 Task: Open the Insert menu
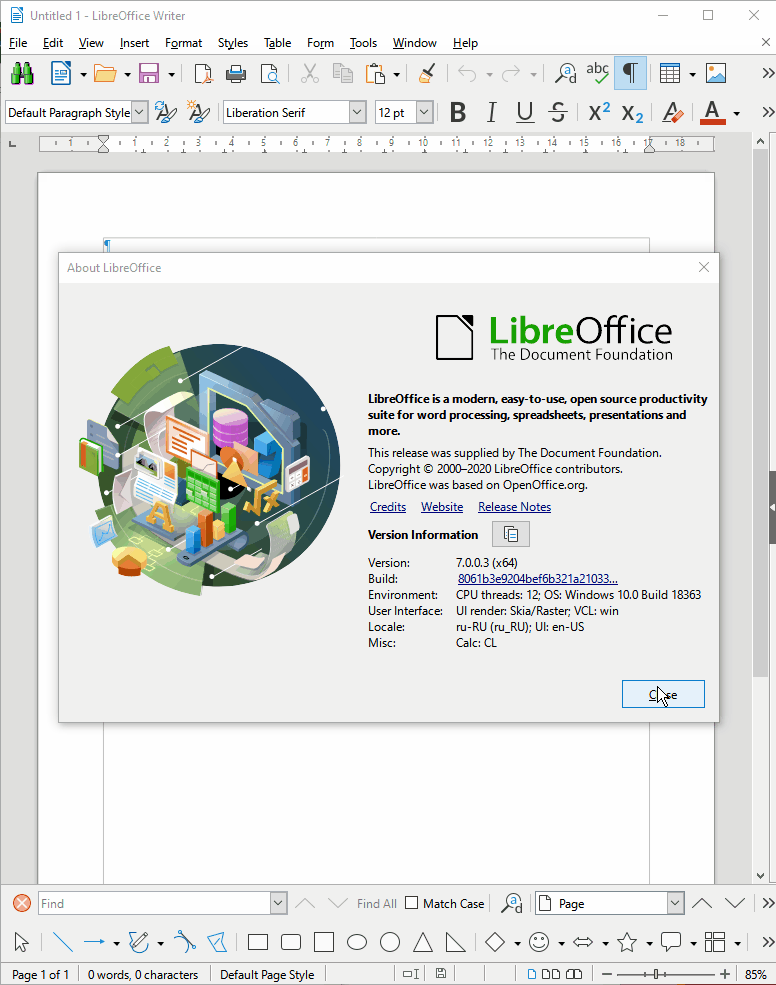134,43
